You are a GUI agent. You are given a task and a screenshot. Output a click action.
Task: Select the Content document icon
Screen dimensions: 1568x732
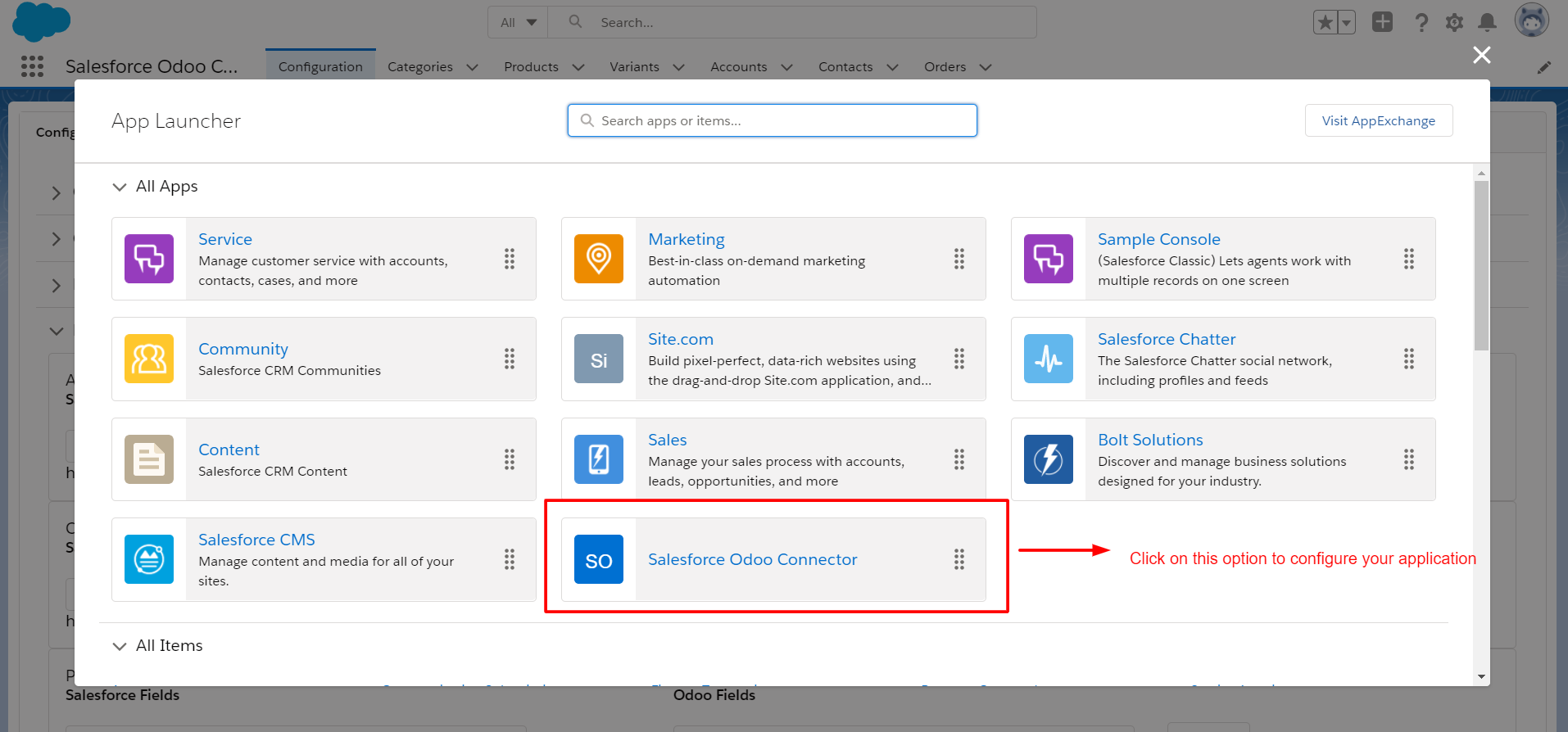[x=148, y=459]
